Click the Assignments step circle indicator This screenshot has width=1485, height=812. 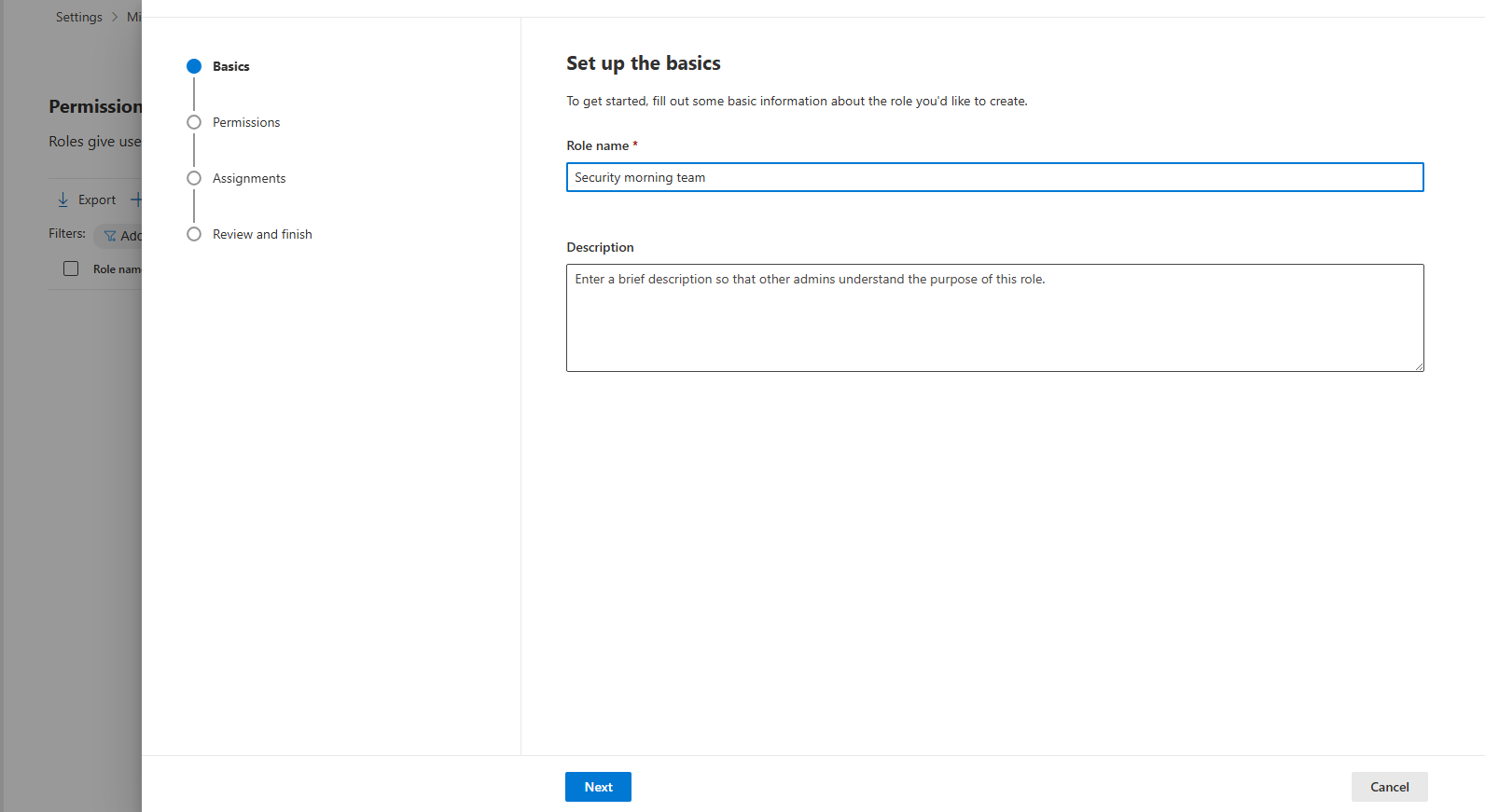click(x=194, y=178)
